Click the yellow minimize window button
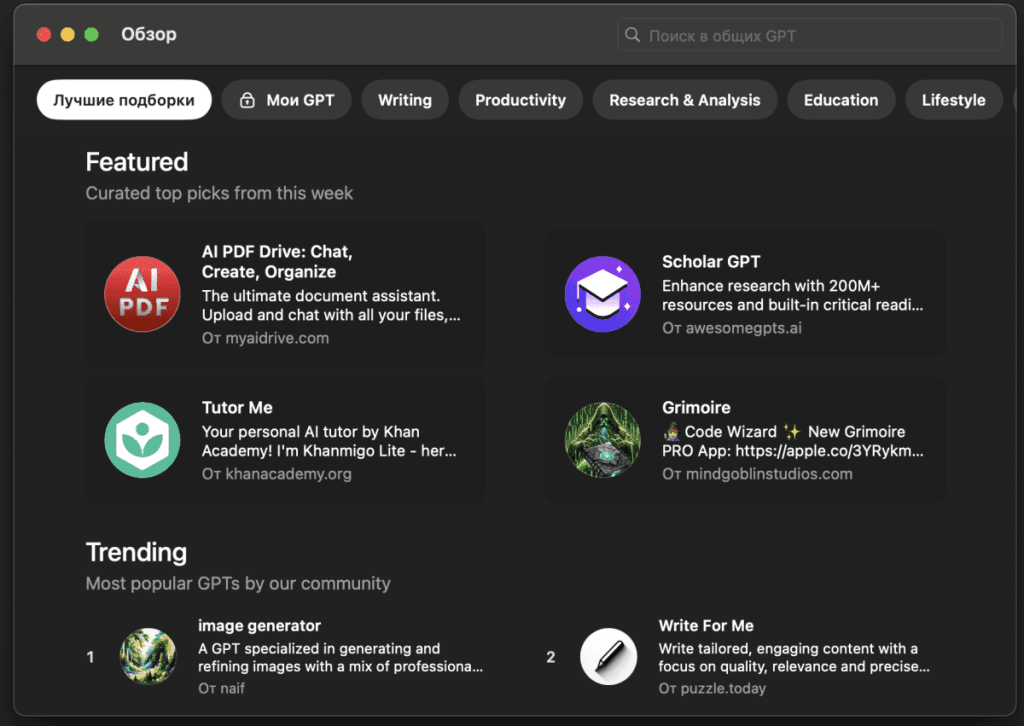1024x726 pixels. (x=67, y=35)
